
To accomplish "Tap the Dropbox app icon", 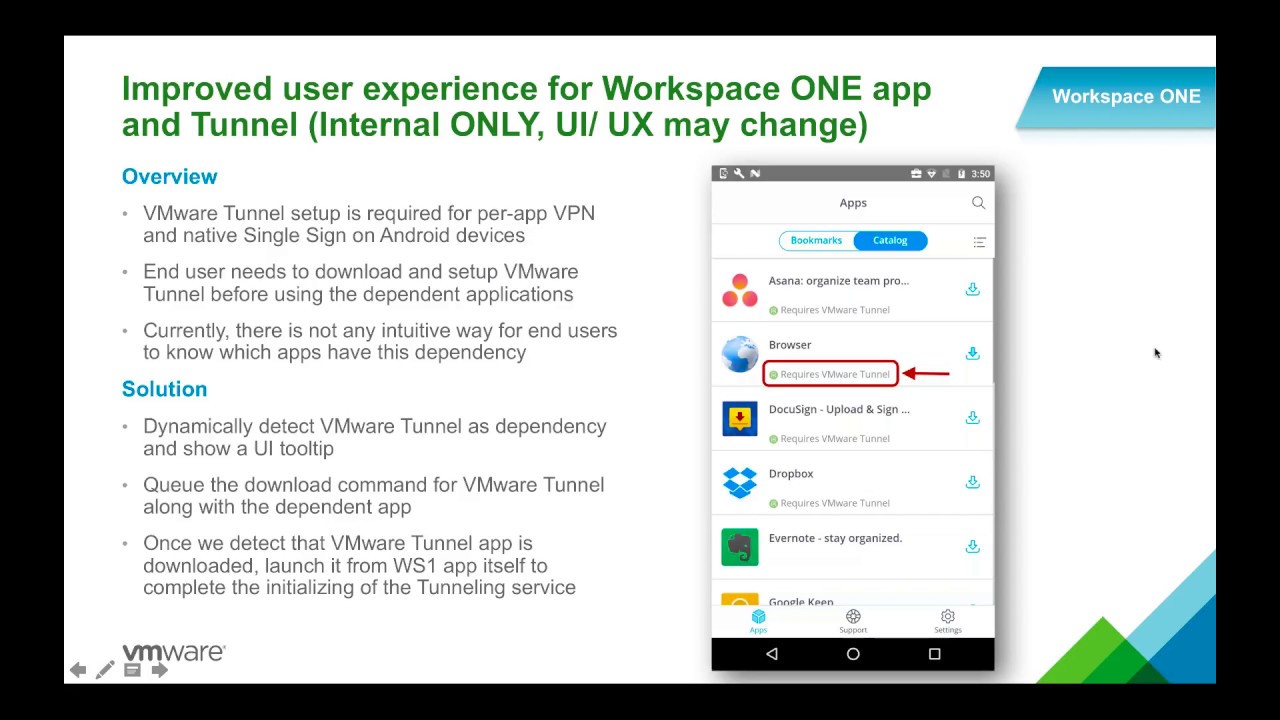I will [x=740, y=483].
